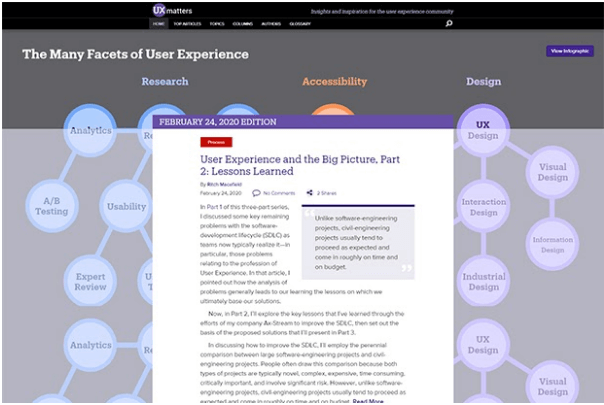Viewport: 604px width, 405px height.
Task: Follow the Read More link
Action: click(367, 400)
